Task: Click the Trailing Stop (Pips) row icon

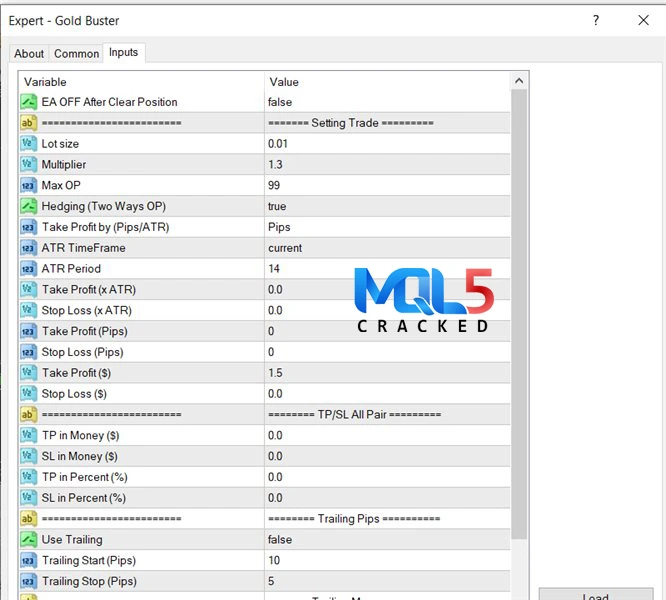Action: click(x=28, y=581)
